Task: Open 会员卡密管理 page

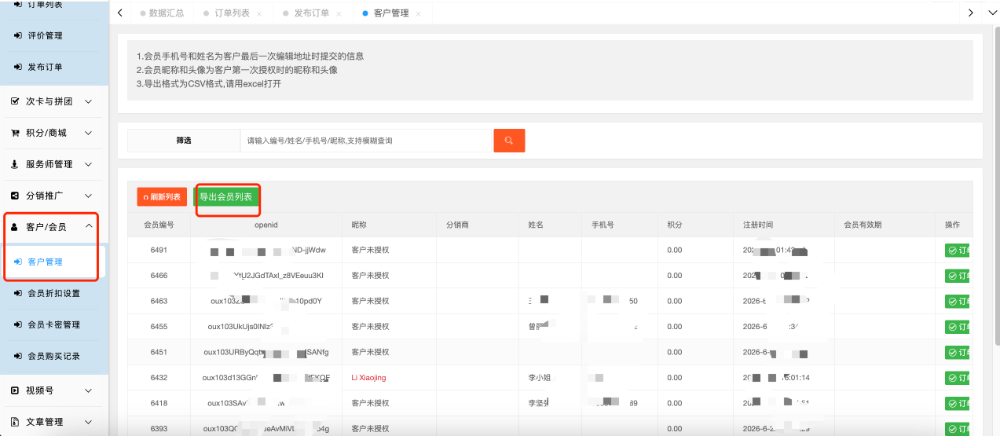Action: coord(54,324)
